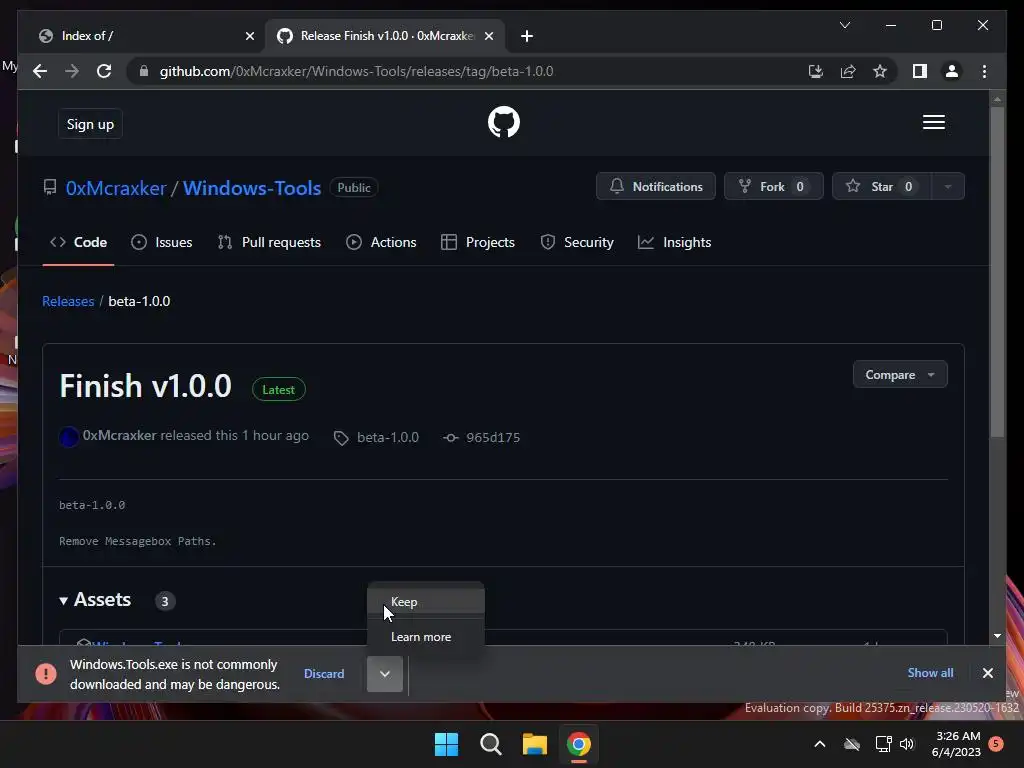Fork the Windows-Tools repository

pos(773,187)
